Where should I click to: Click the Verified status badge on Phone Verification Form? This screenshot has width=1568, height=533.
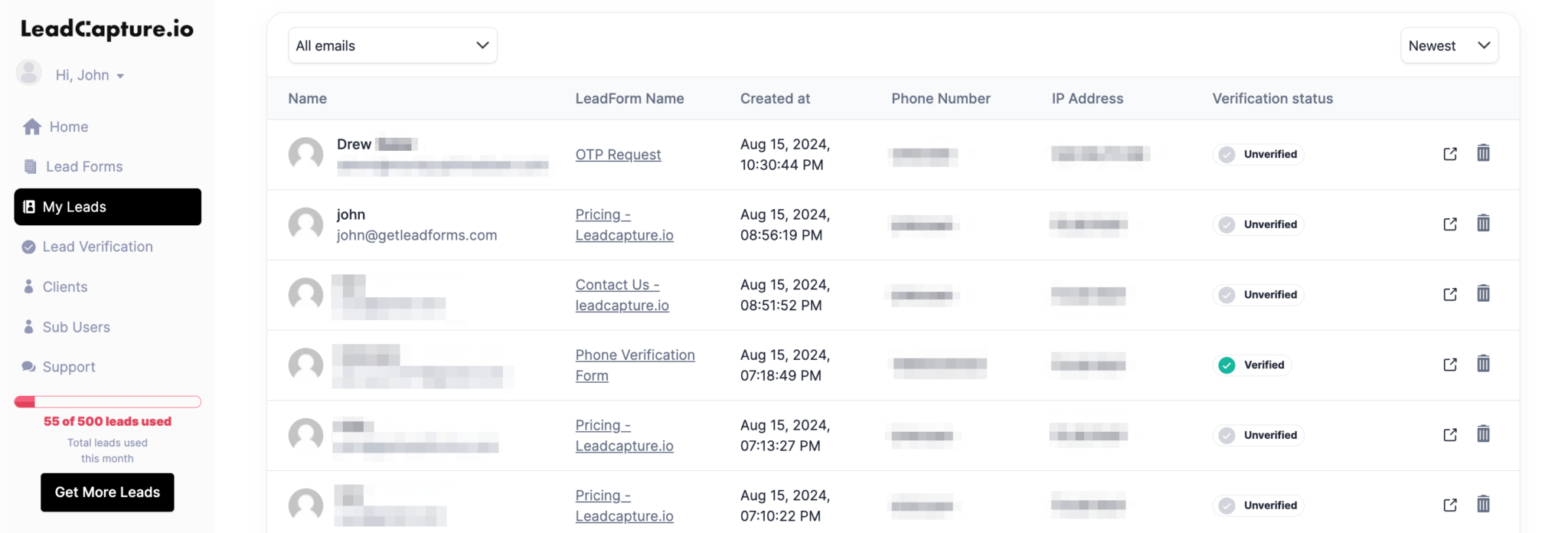coord(1252,365)
